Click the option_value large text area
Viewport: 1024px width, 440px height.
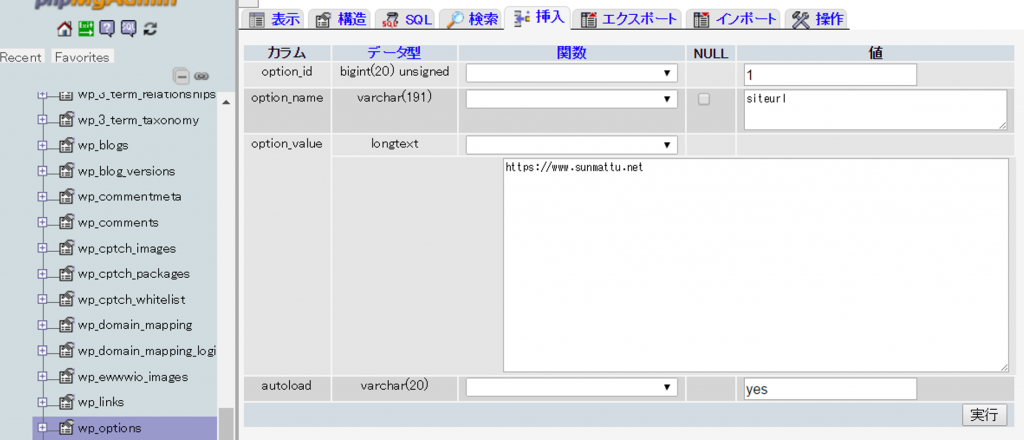coord(756,265)
